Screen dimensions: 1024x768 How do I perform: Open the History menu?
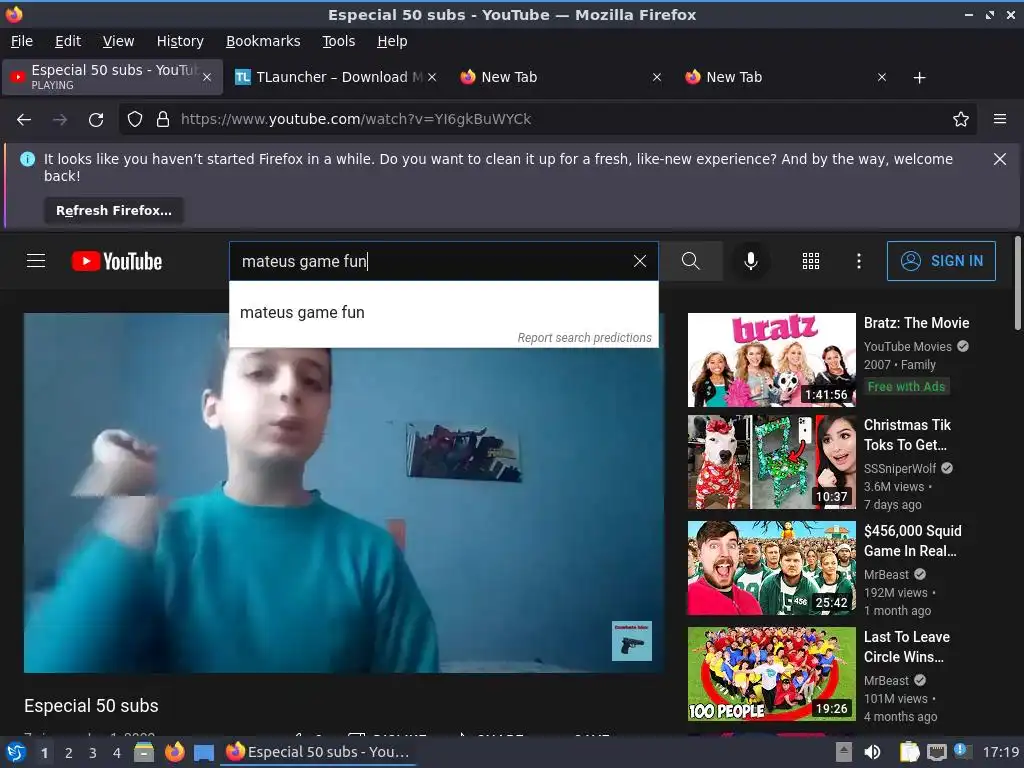(180, 41)
